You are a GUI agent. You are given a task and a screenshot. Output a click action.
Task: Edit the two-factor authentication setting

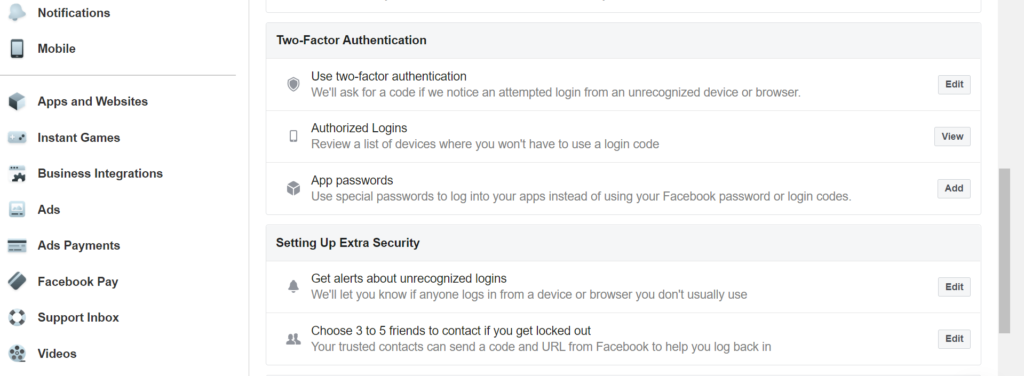[954, 84]
